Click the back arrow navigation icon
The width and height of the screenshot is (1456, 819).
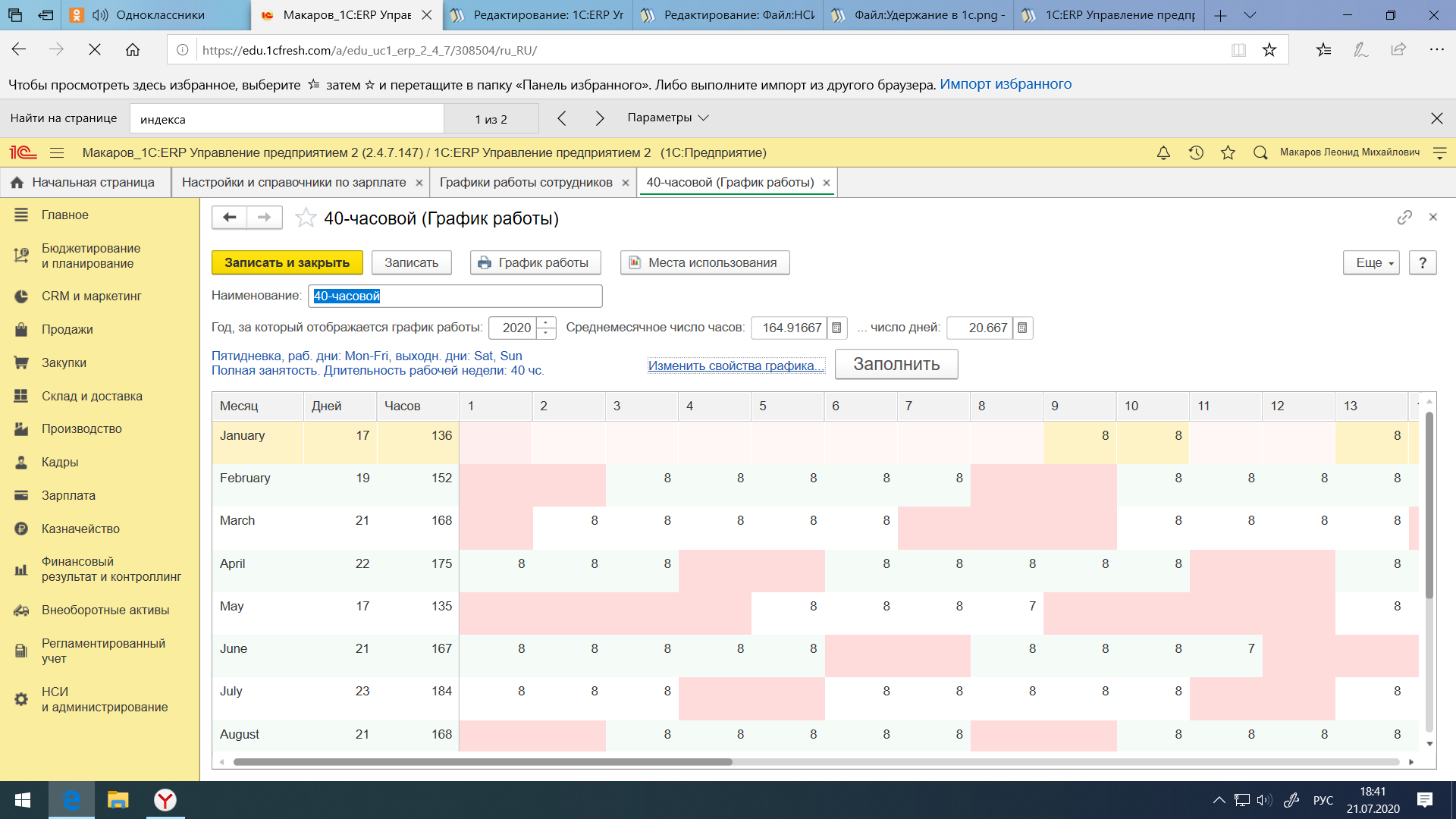coord(230,218)
